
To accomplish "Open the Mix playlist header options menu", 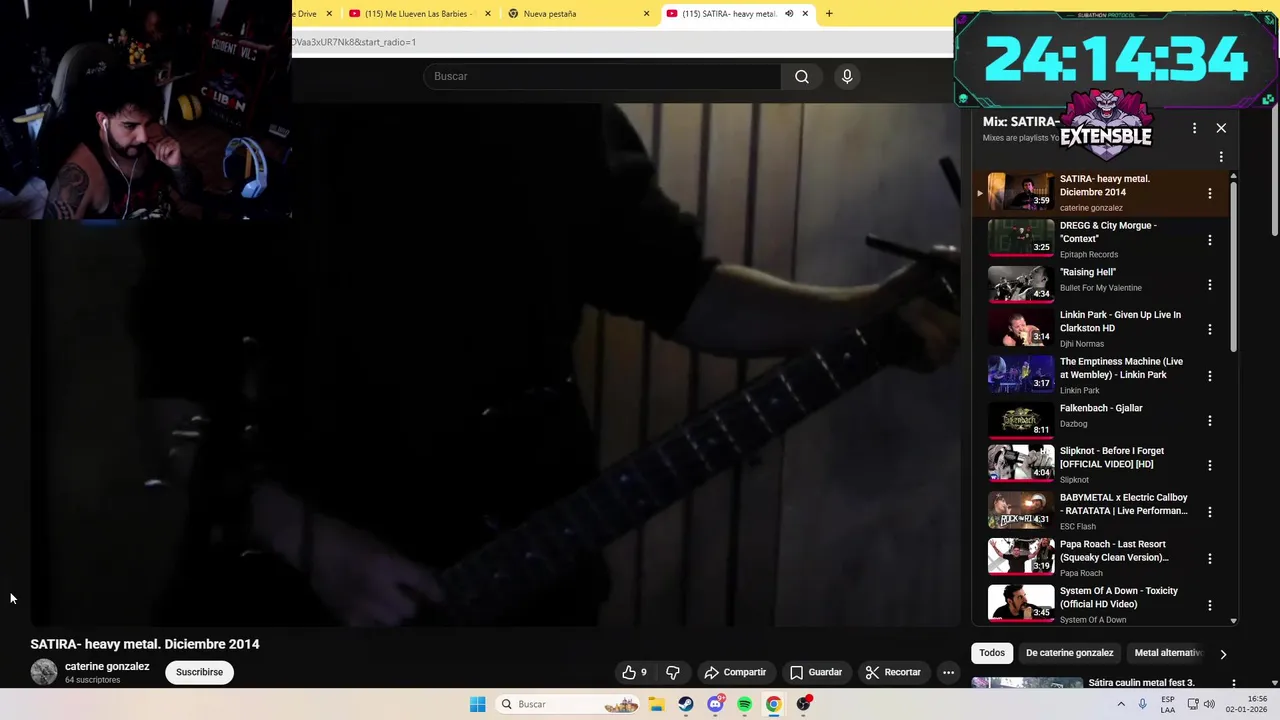I will tap(1194, 128).
